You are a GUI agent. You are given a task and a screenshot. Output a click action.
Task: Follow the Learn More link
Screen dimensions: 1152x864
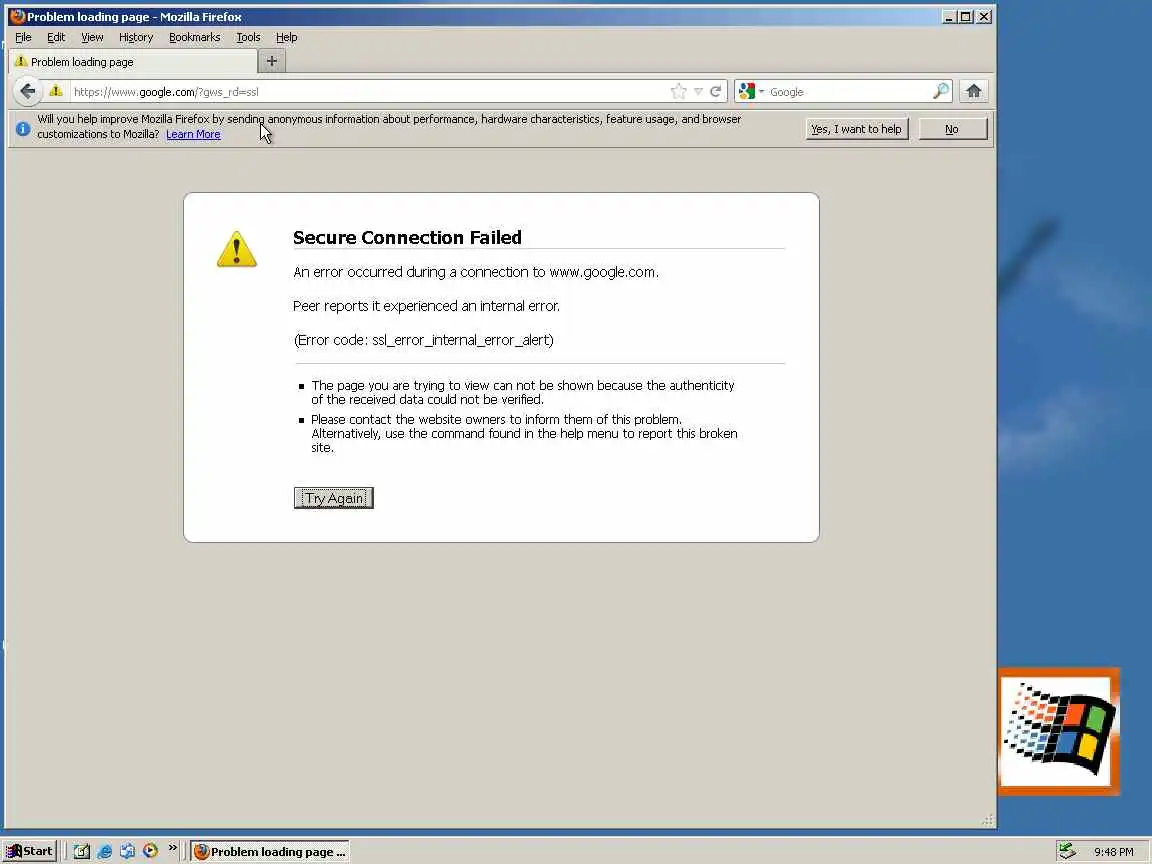coord(193,134)
